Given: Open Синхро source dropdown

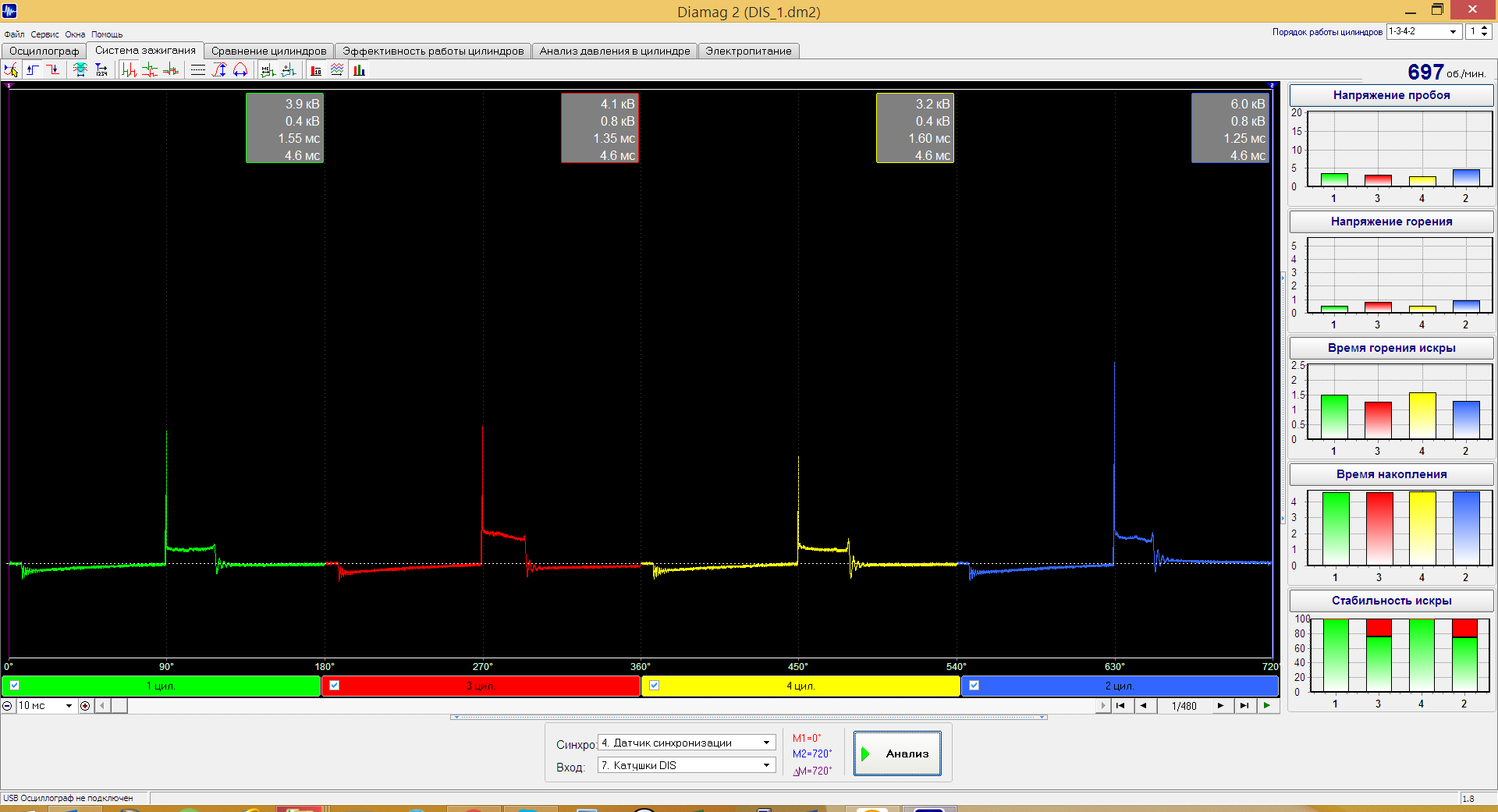Looking at the screenshot, I should (x=766, y=743).
